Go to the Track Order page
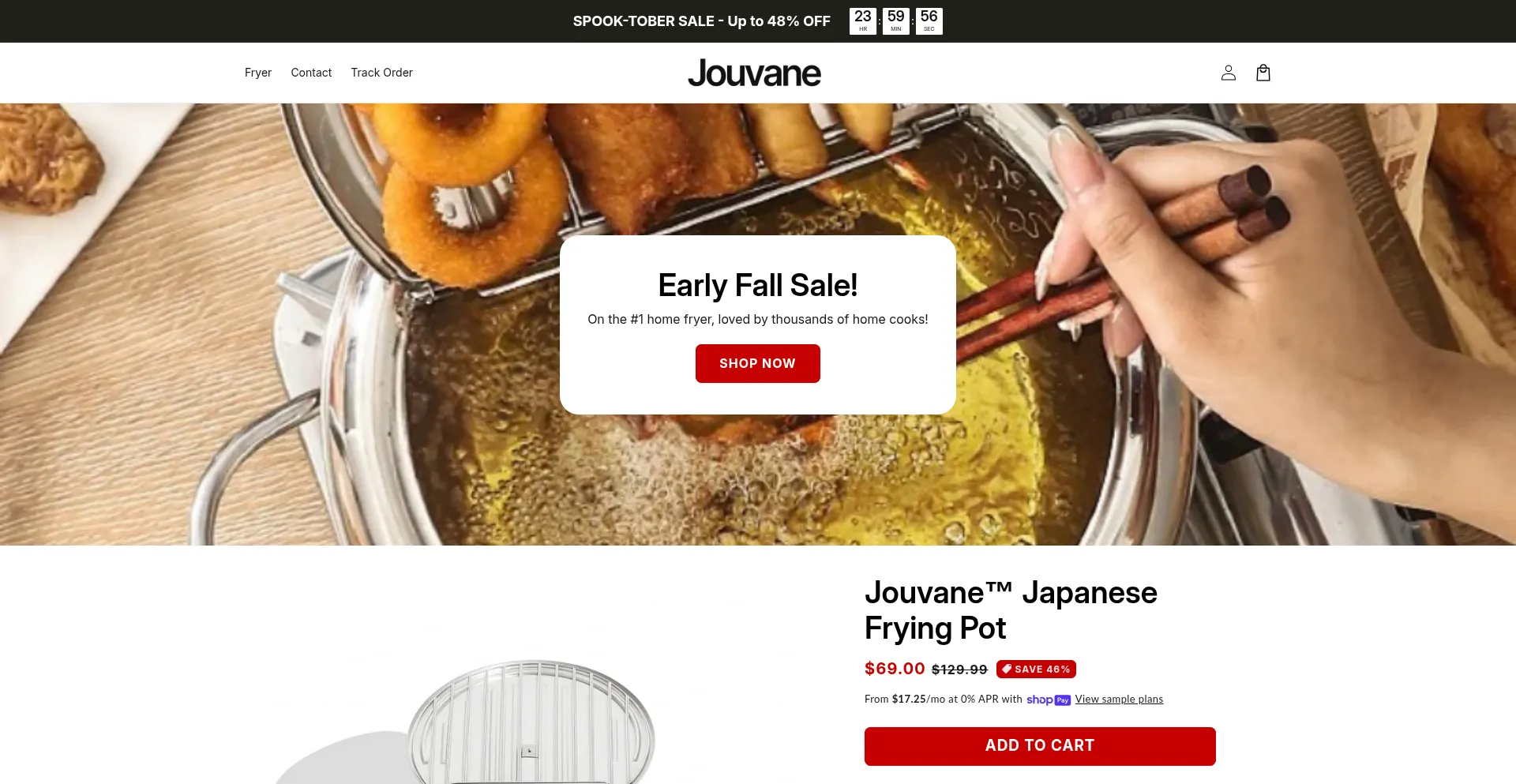This screenshot has height=784, width=1516. click(382, 73)
